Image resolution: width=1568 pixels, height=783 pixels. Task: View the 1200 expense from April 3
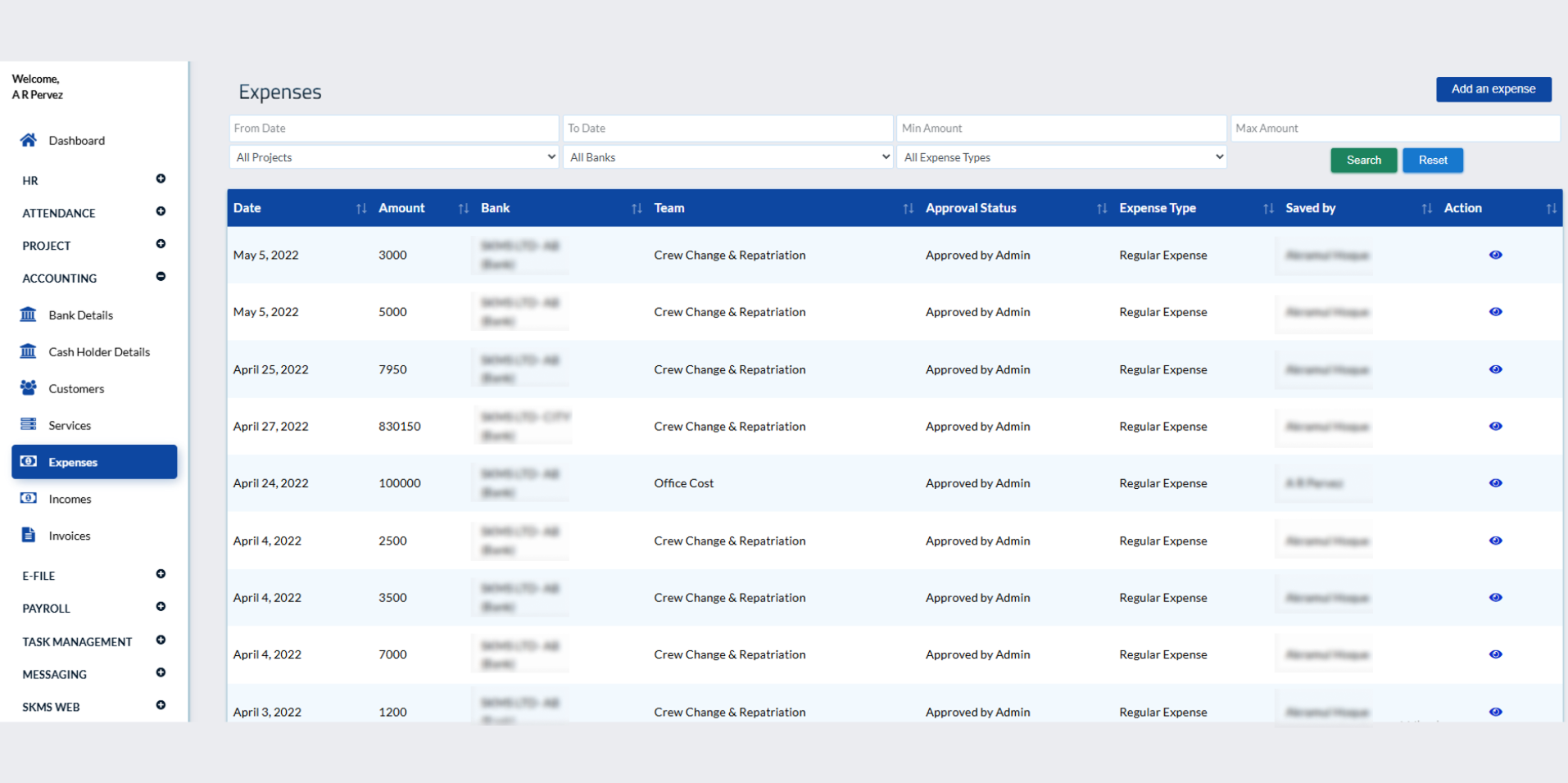pyautogui.click(x=1495, y=712)
